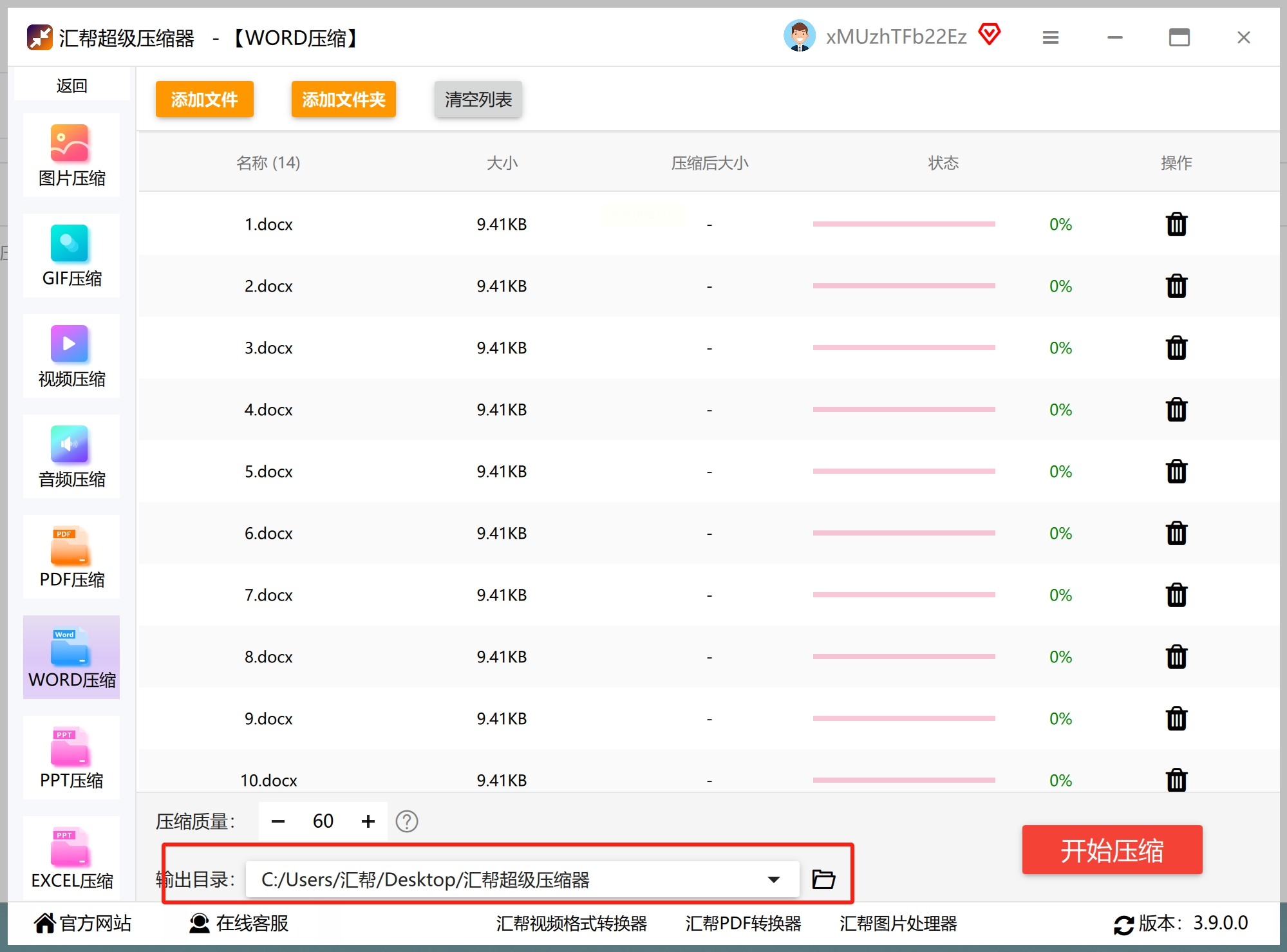Screen dimensions: 1287x952
Task: Expand the output directory dropdown arrow
Action: [x=773, y=879]
